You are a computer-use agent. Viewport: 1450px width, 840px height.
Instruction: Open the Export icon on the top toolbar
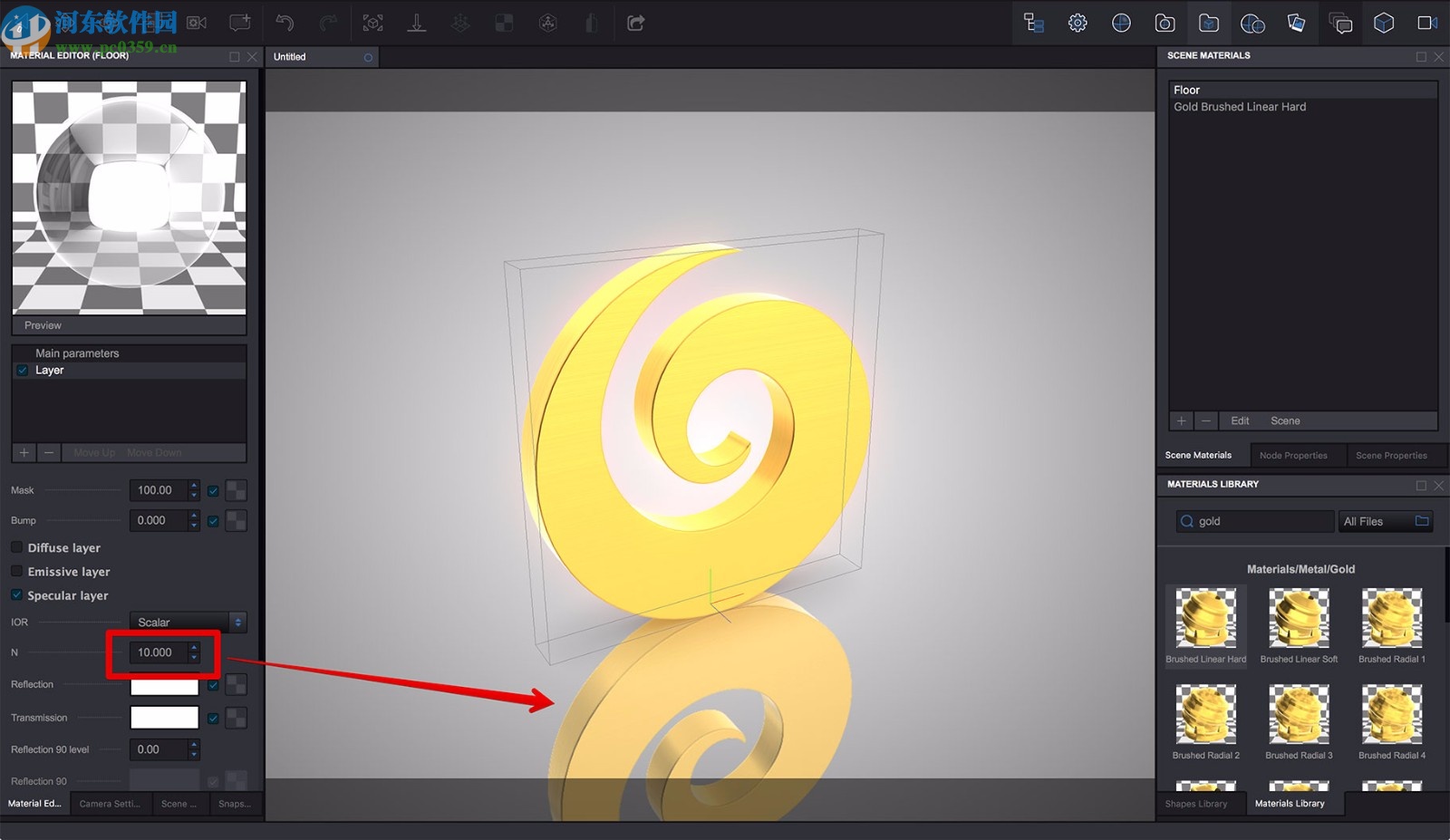[636, 23]
